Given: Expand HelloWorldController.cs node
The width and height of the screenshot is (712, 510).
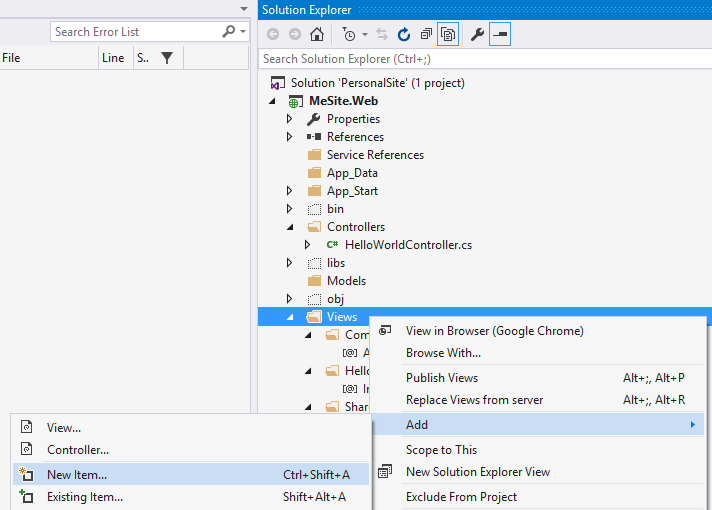Looking at the screenshot, I should [307, 245].
